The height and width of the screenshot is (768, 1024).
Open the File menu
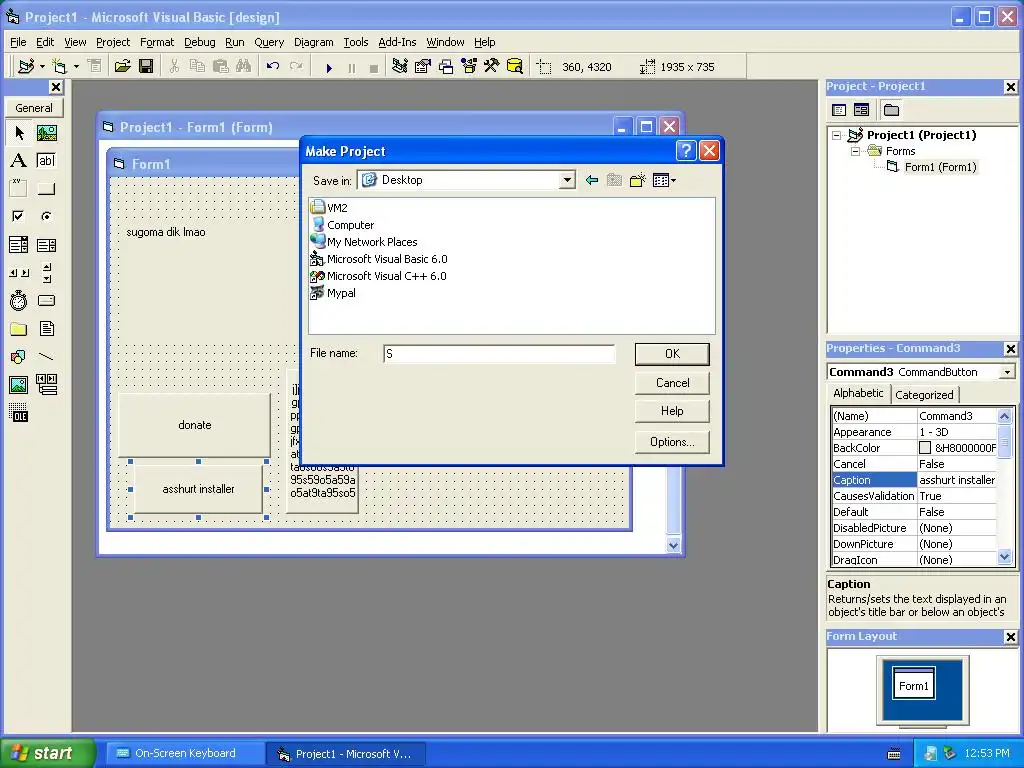click(x=18, y=42)
